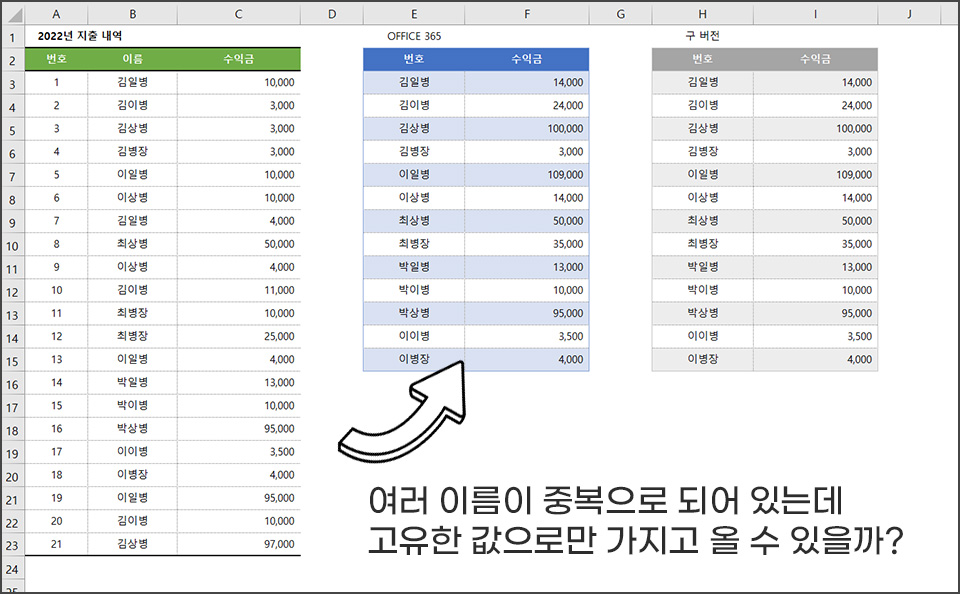
Task: Select cell E6 '김병장' in blue table
Action: point(414,151)
